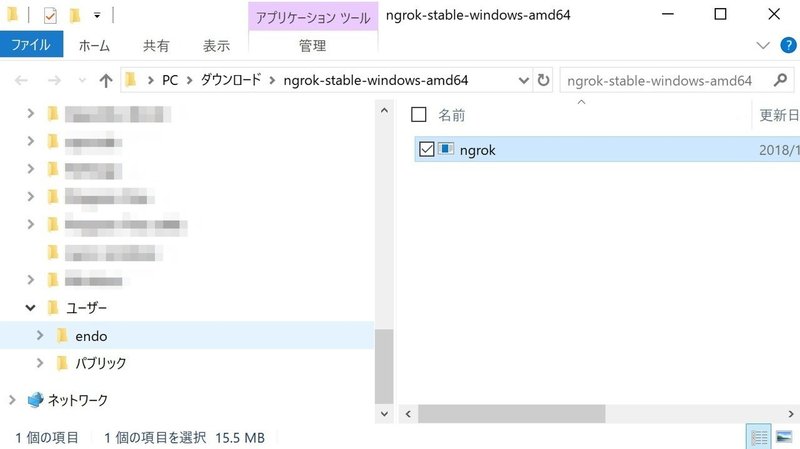Image resolution: width=800 pixels, height=449 pixels.
Task: Open the ファイル menu tab
Action: (x=31, y=44)
